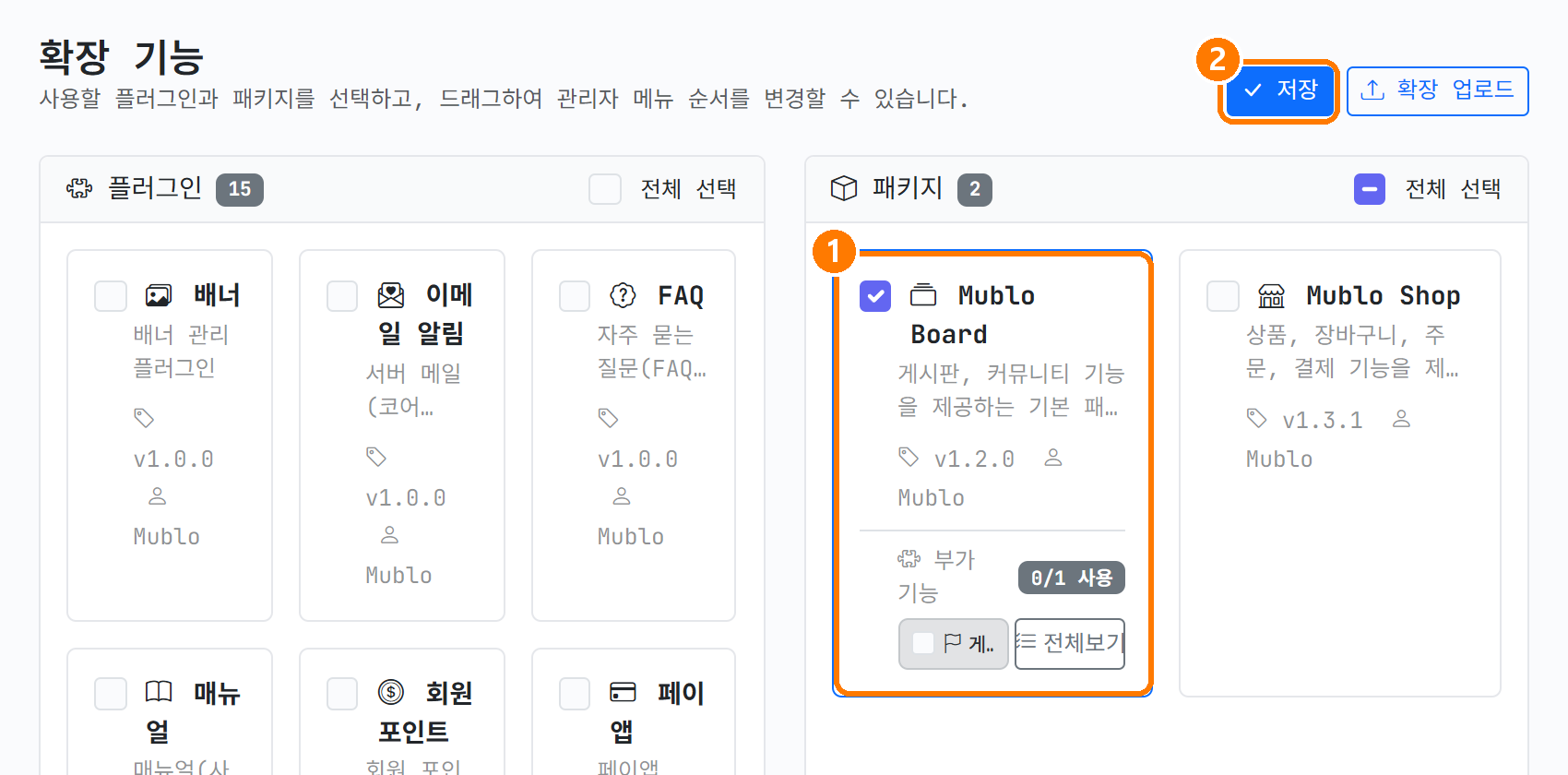Click the checkmark icon in 저장 button
Screen dimensions: 1568x775
(x=1253, y=90)
